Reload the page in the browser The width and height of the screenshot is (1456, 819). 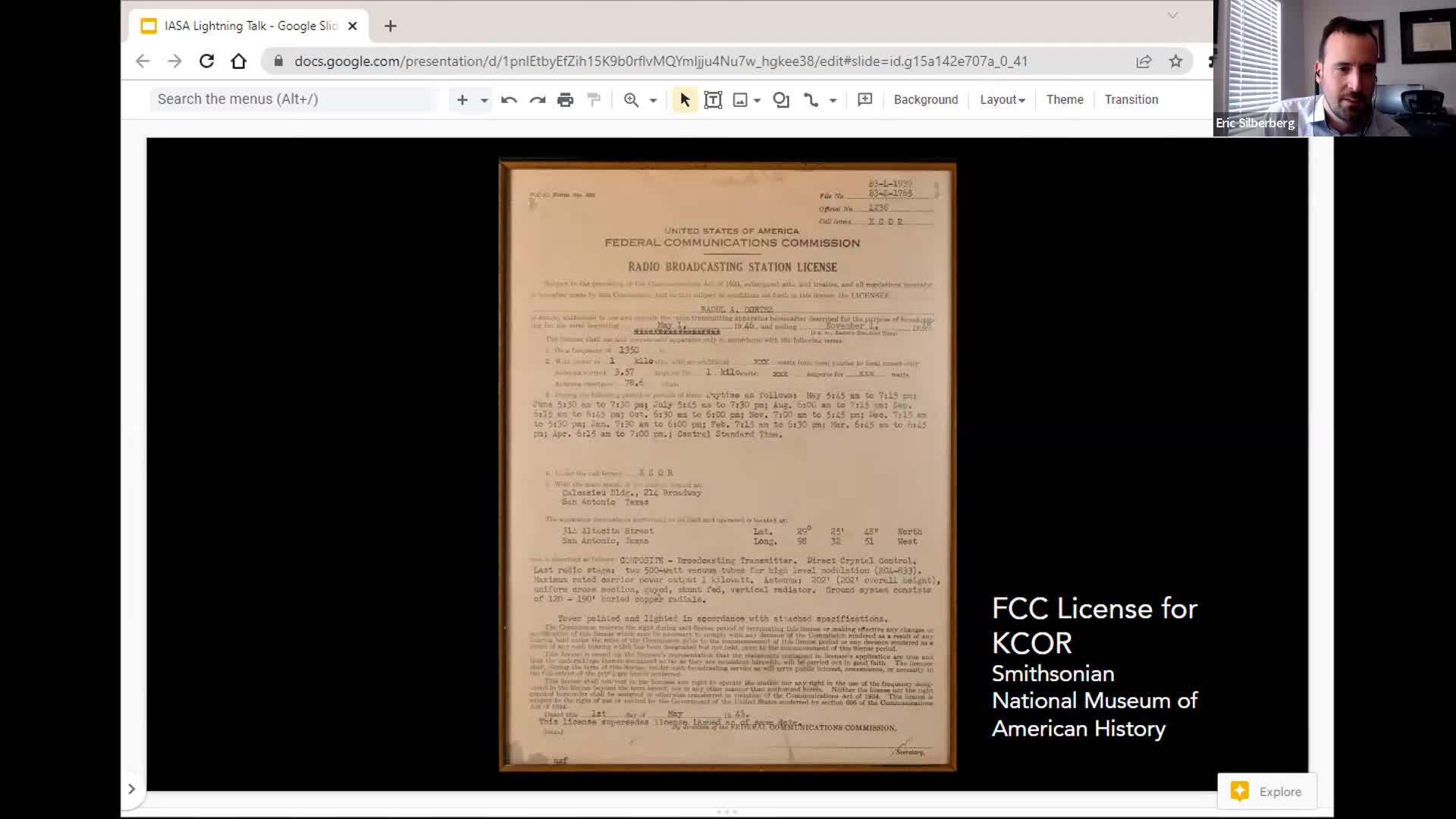(x=206, y=61)
